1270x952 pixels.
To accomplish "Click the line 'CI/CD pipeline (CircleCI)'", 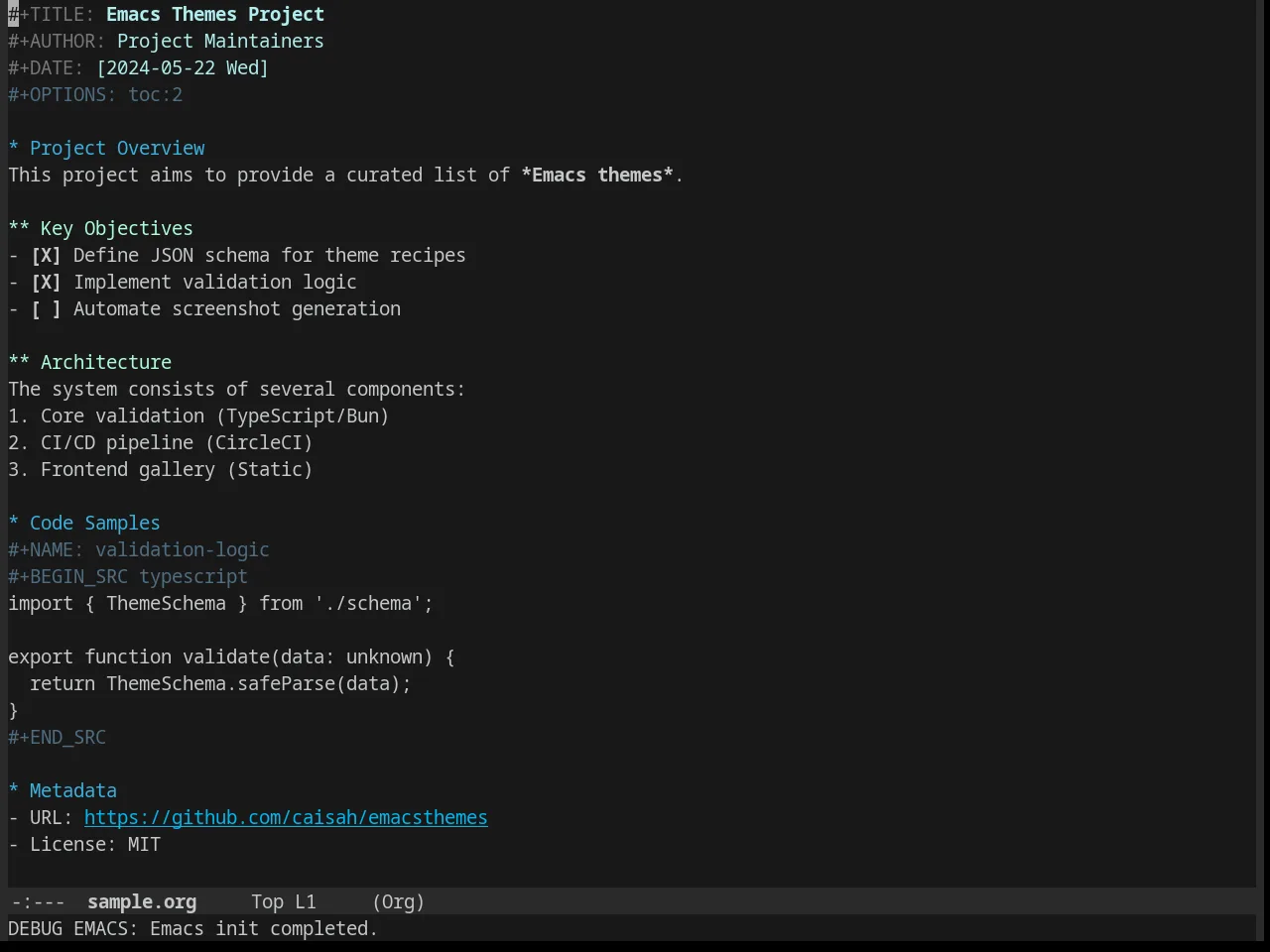I will (x=161, y=442).
